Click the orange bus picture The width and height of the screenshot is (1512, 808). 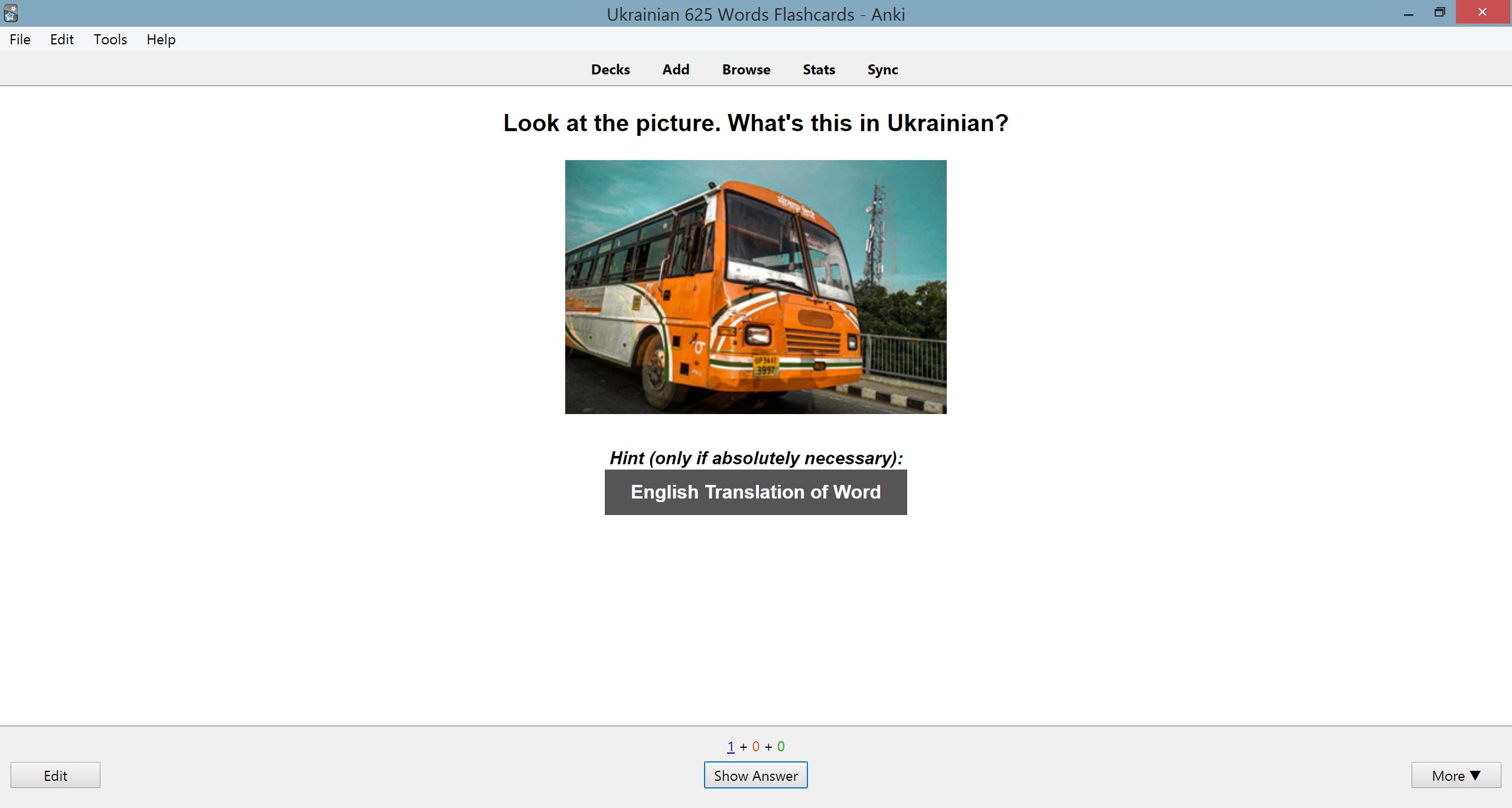pyautogui.click(x=755, y=287)
